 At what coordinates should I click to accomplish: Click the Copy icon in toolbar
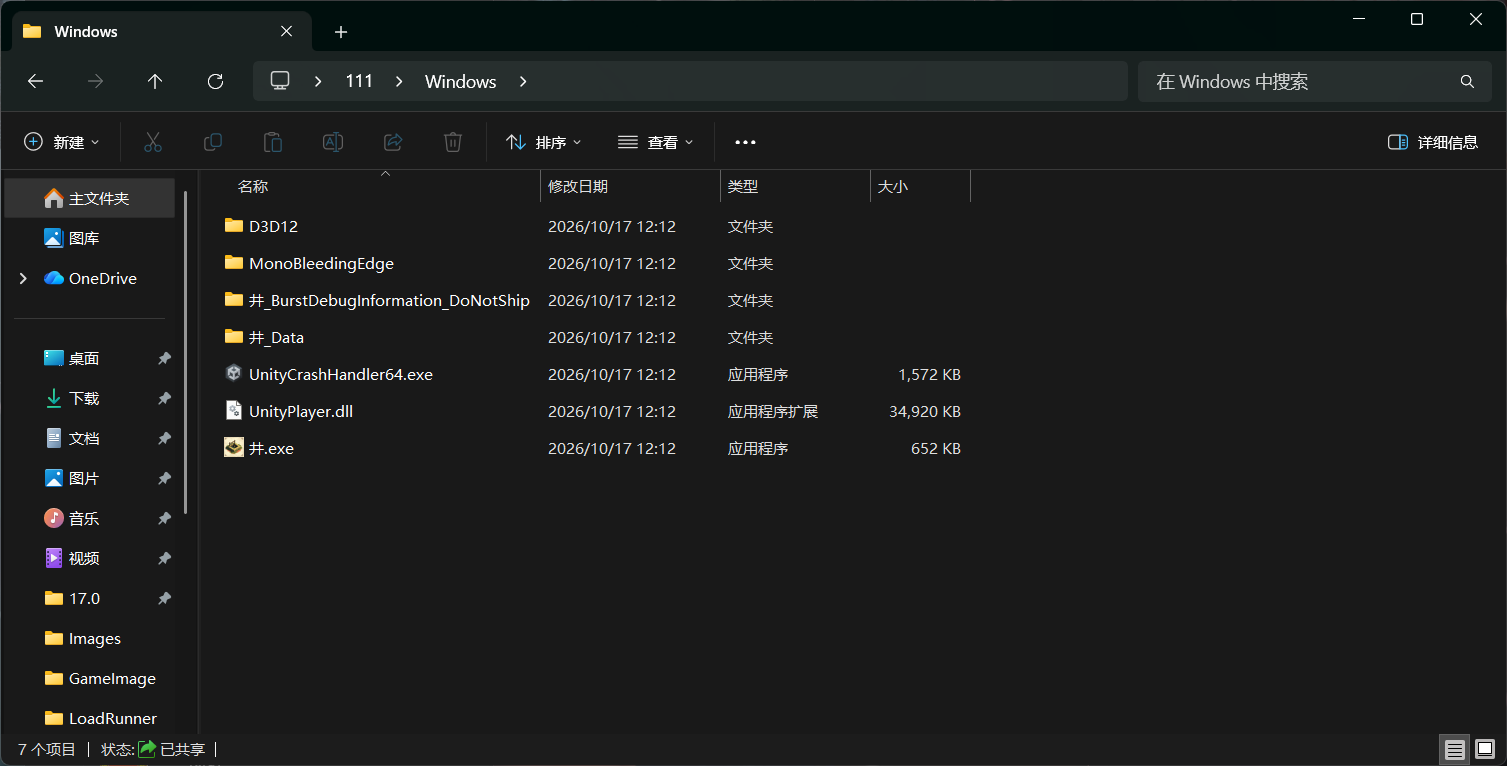tap(213, 142)
